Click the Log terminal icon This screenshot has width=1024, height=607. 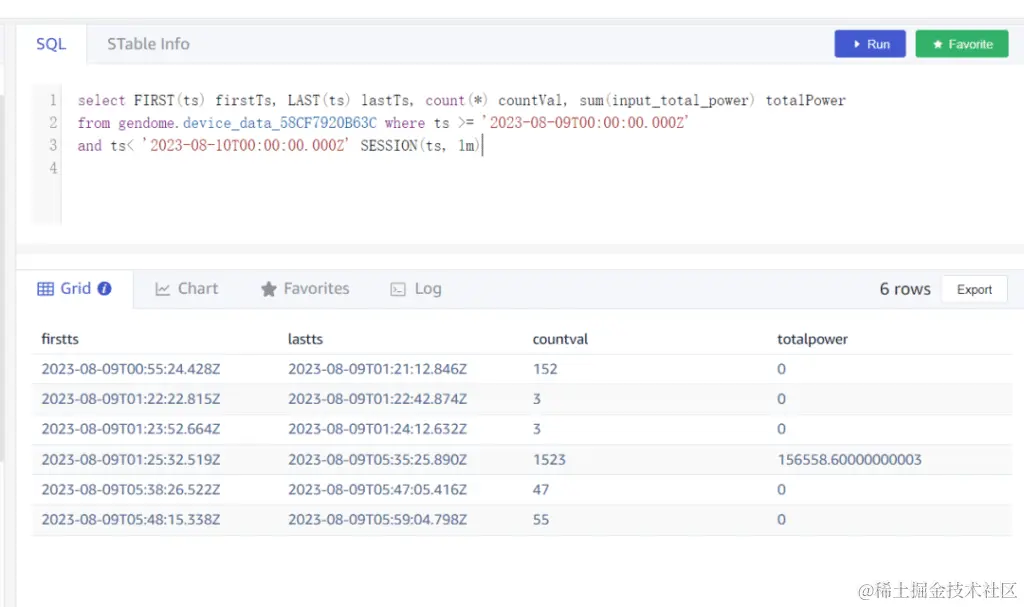click(x=398, y=289)
